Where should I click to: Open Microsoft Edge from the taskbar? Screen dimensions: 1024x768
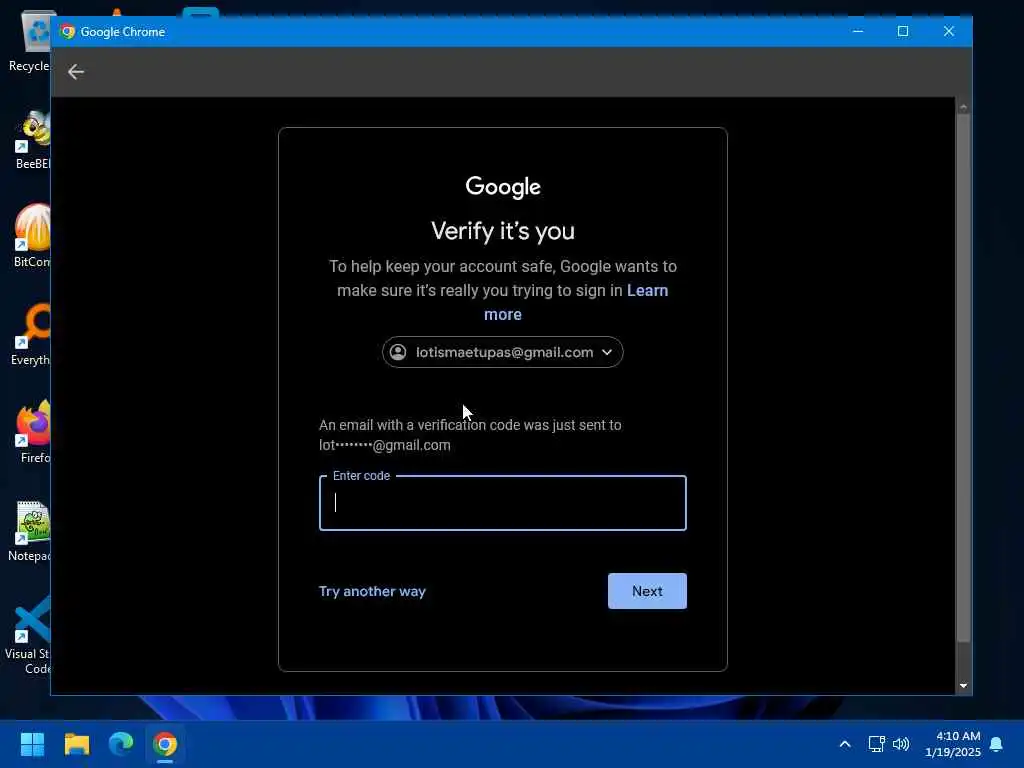click(x=121, y=744)
